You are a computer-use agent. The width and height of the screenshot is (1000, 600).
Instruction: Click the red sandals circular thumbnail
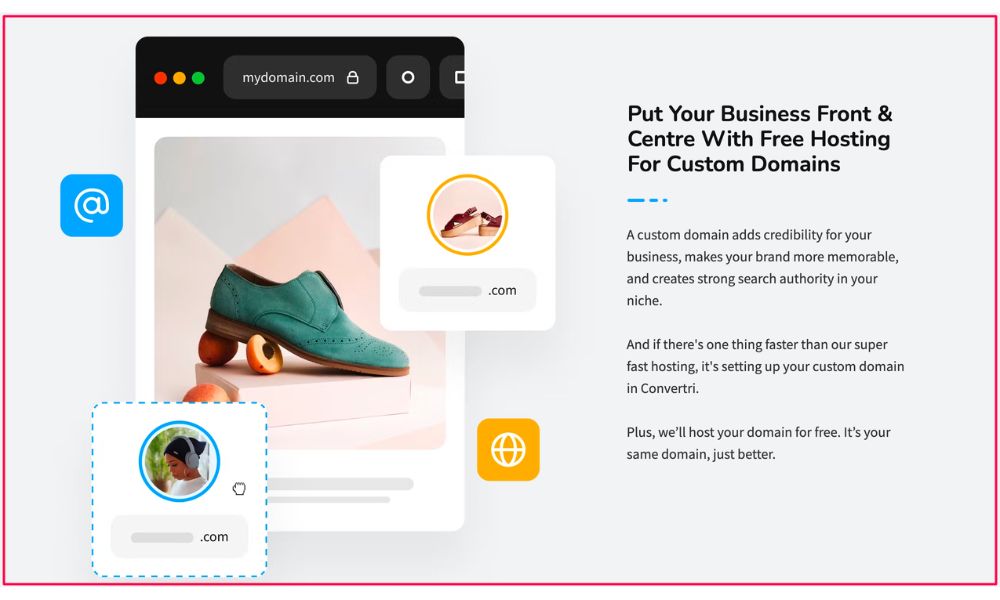(467, 215)
